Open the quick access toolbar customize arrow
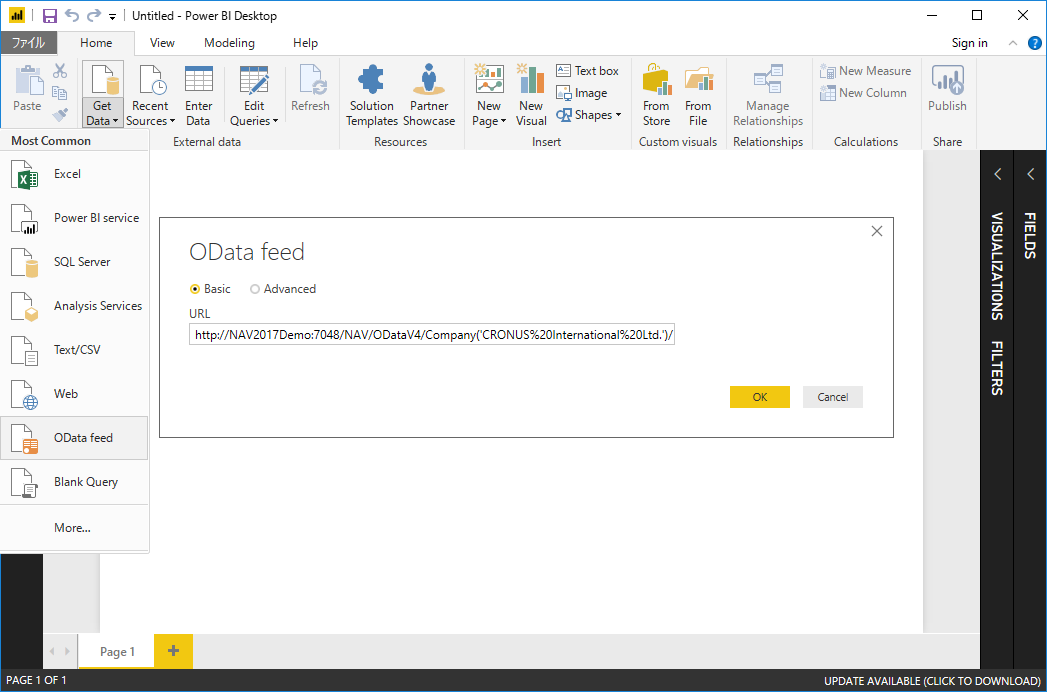 [x=112, y=16]
